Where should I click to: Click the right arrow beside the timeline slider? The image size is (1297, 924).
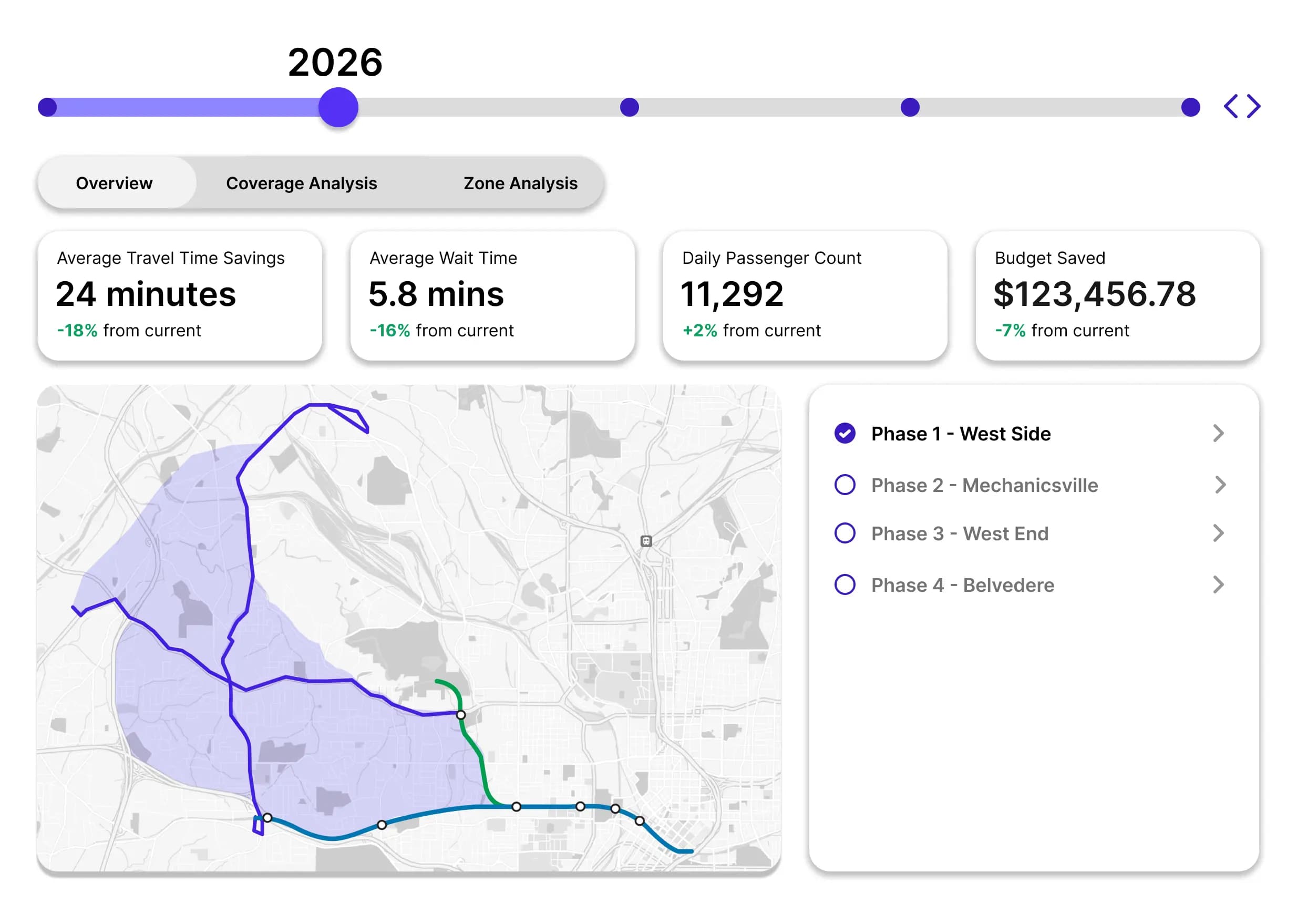click(x=1254, y=105)
